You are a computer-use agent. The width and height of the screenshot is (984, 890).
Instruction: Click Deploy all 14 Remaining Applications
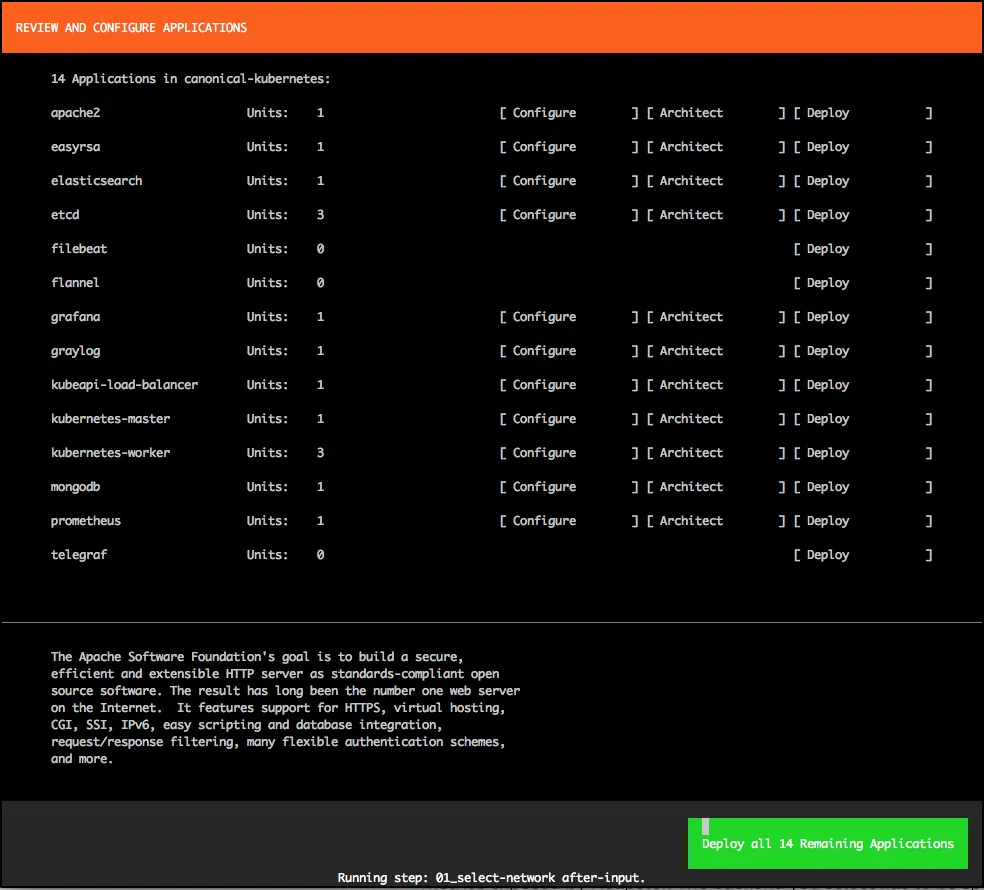(x=828, y=843)
